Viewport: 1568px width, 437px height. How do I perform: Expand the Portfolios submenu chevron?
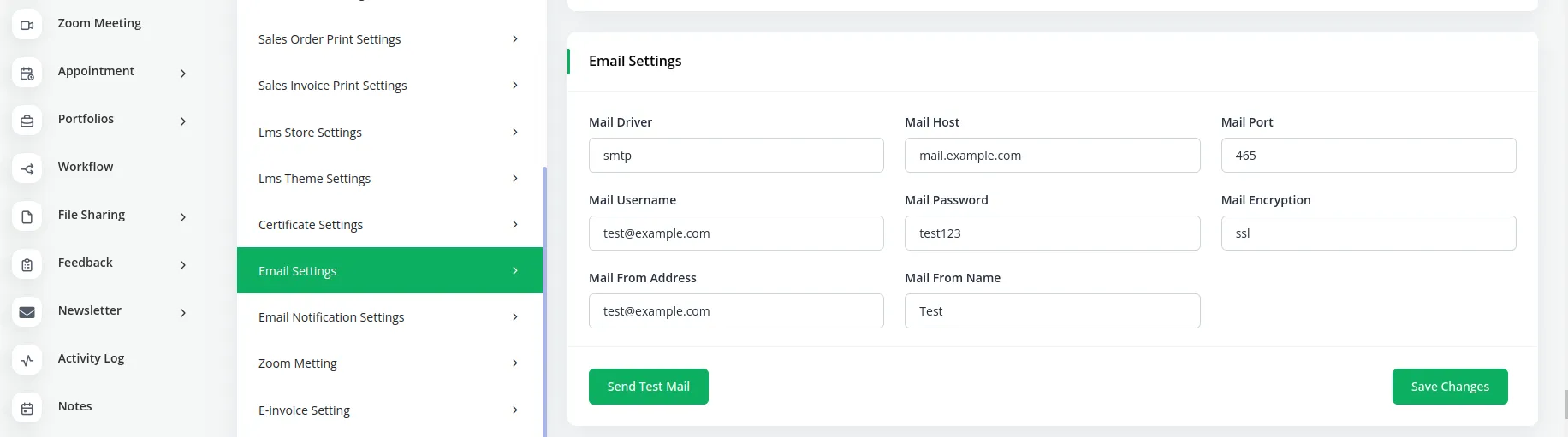(x=183, y=121)
